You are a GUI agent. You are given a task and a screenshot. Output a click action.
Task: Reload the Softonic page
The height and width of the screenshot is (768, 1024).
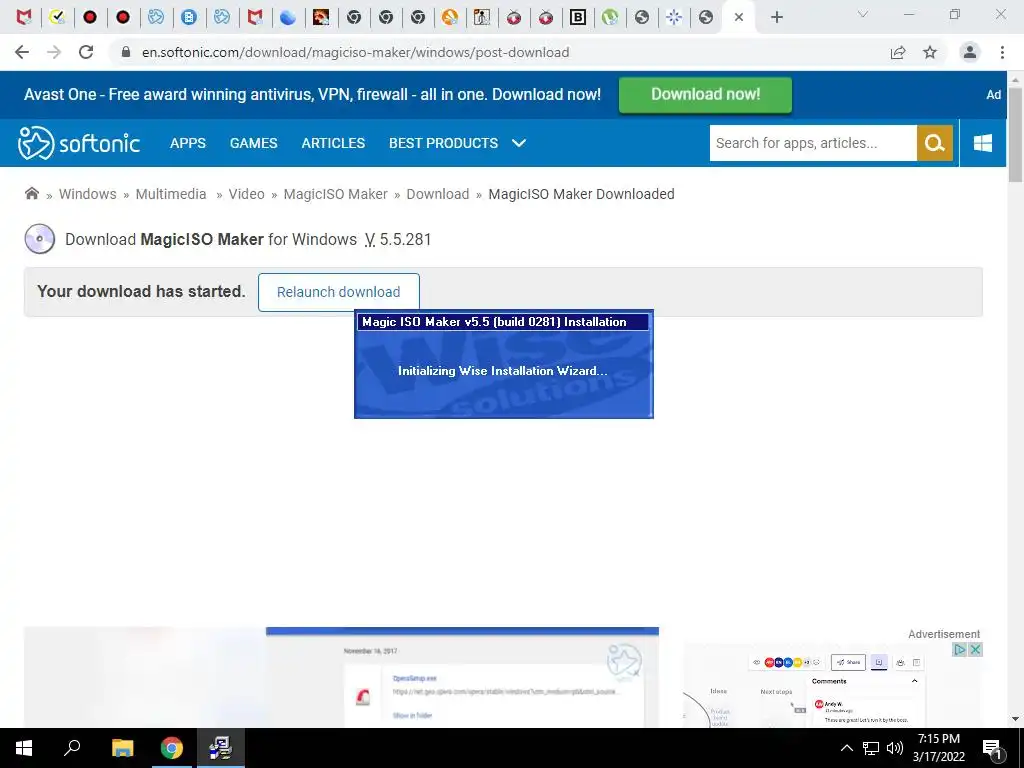click(86, 52)
